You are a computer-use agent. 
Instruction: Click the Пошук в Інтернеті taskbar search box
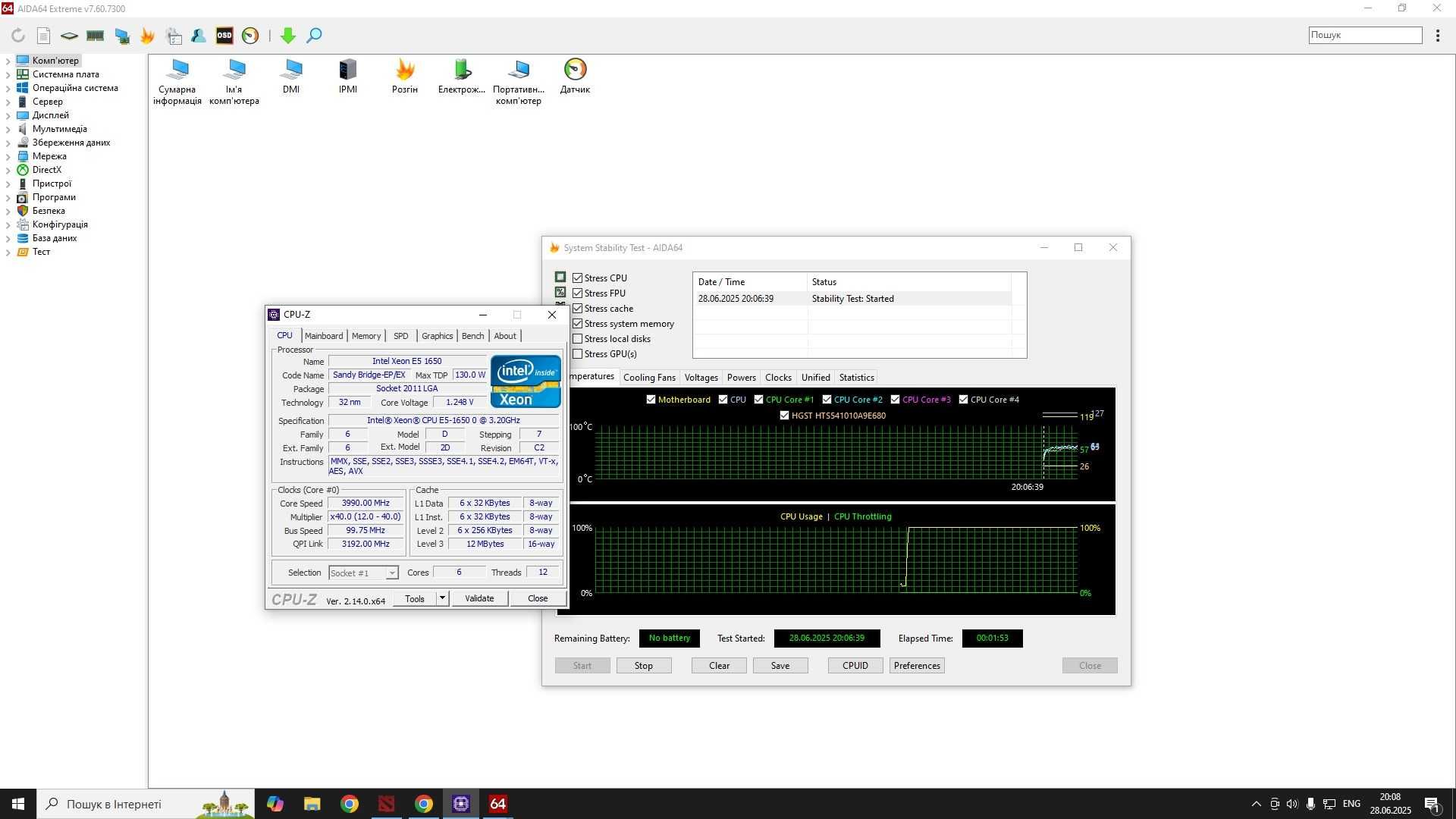click(x=146, y=805)
